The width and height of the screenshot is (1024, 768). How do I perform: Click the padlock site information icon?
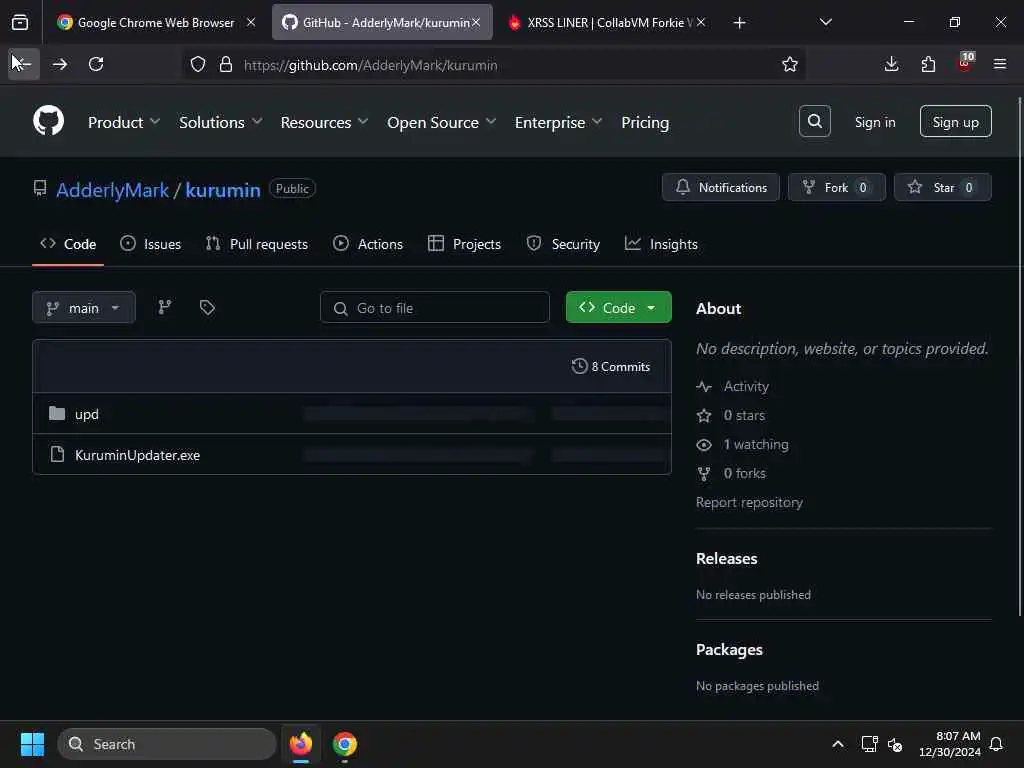[x=226, y=65]
